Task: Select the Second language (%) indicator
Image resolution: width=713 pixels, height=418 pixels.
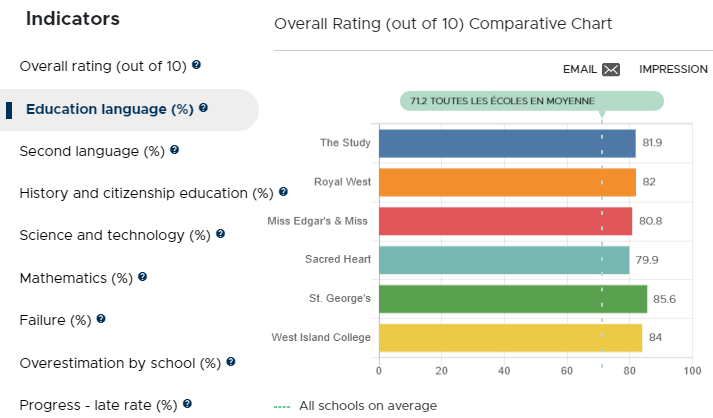Action: tap(92, 151)
